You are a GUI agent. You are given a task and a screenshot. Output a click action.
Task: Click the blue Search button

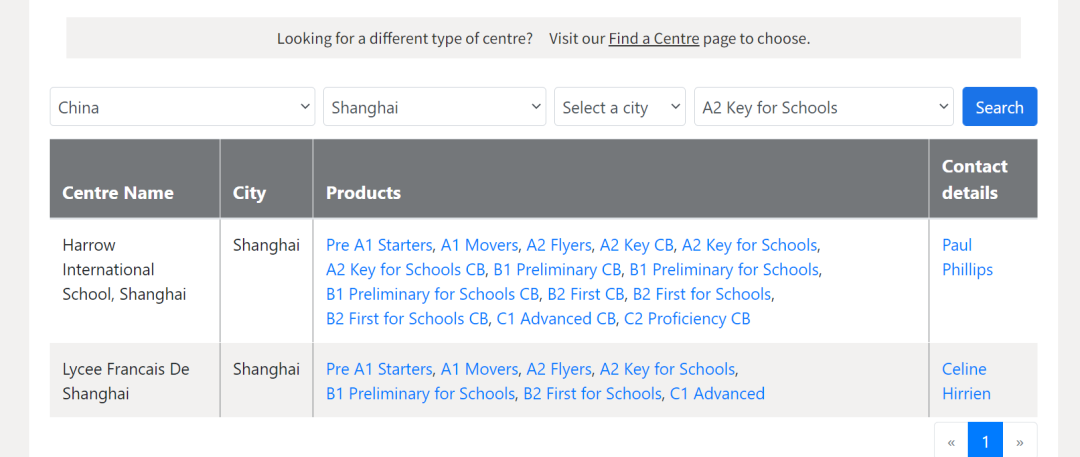pyautogui.click(x=999, y=107)
